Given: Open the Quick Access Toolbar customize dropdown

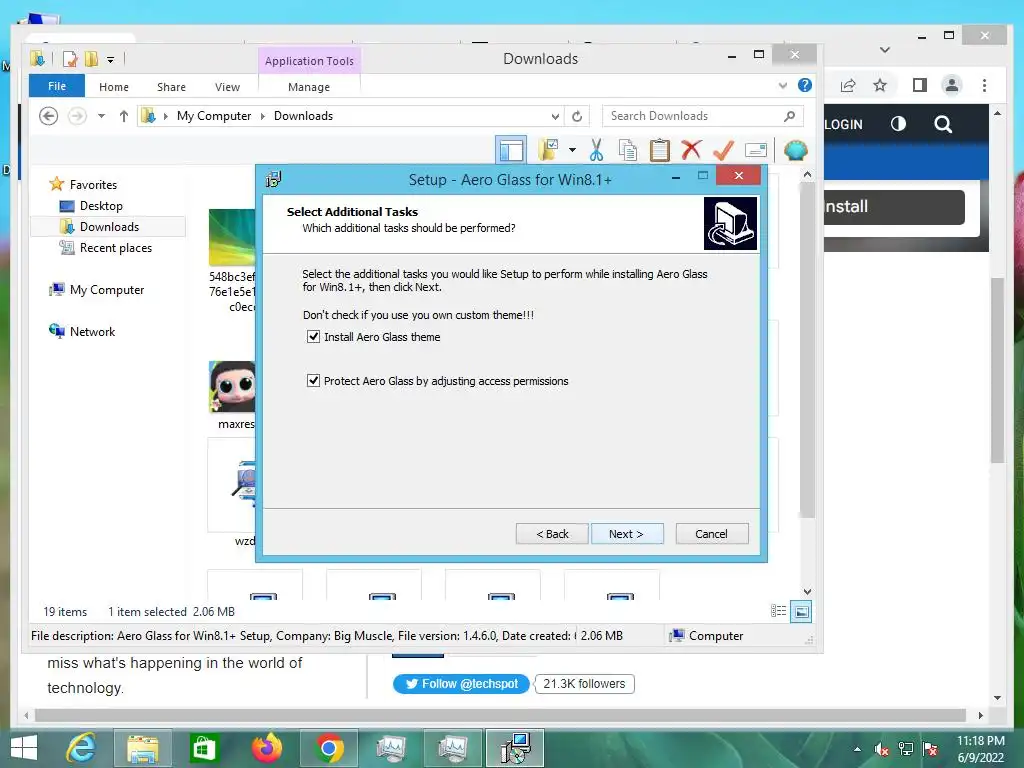Looking at the screenshot, I should pos(110,59).
